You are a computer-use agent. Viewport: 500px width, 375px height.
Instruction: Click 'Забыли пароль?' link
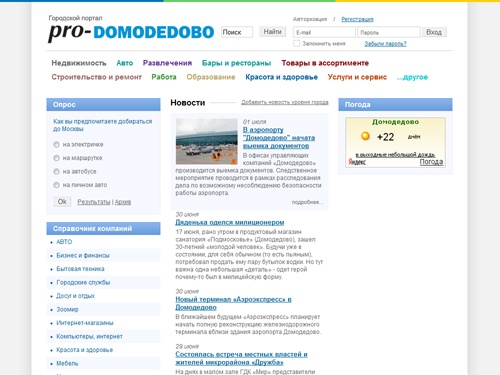[385, 44]
